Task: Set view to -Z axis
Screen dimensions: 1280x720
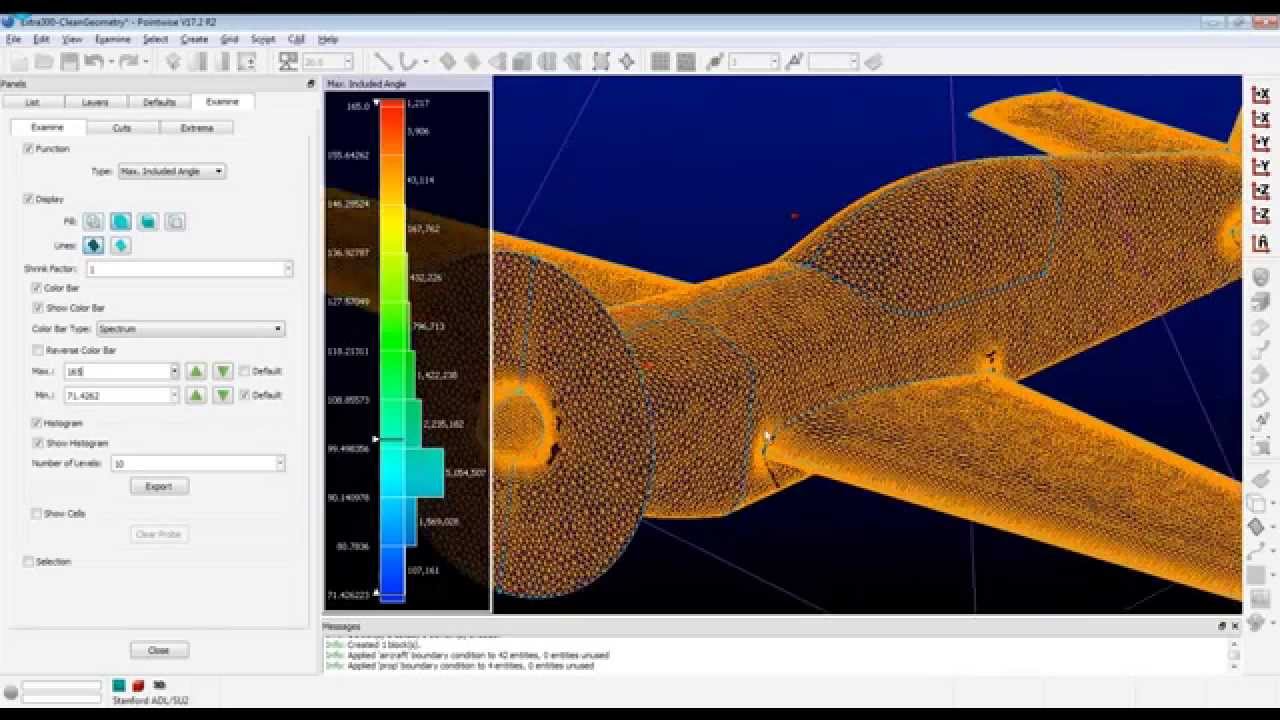Action: 1260,215
